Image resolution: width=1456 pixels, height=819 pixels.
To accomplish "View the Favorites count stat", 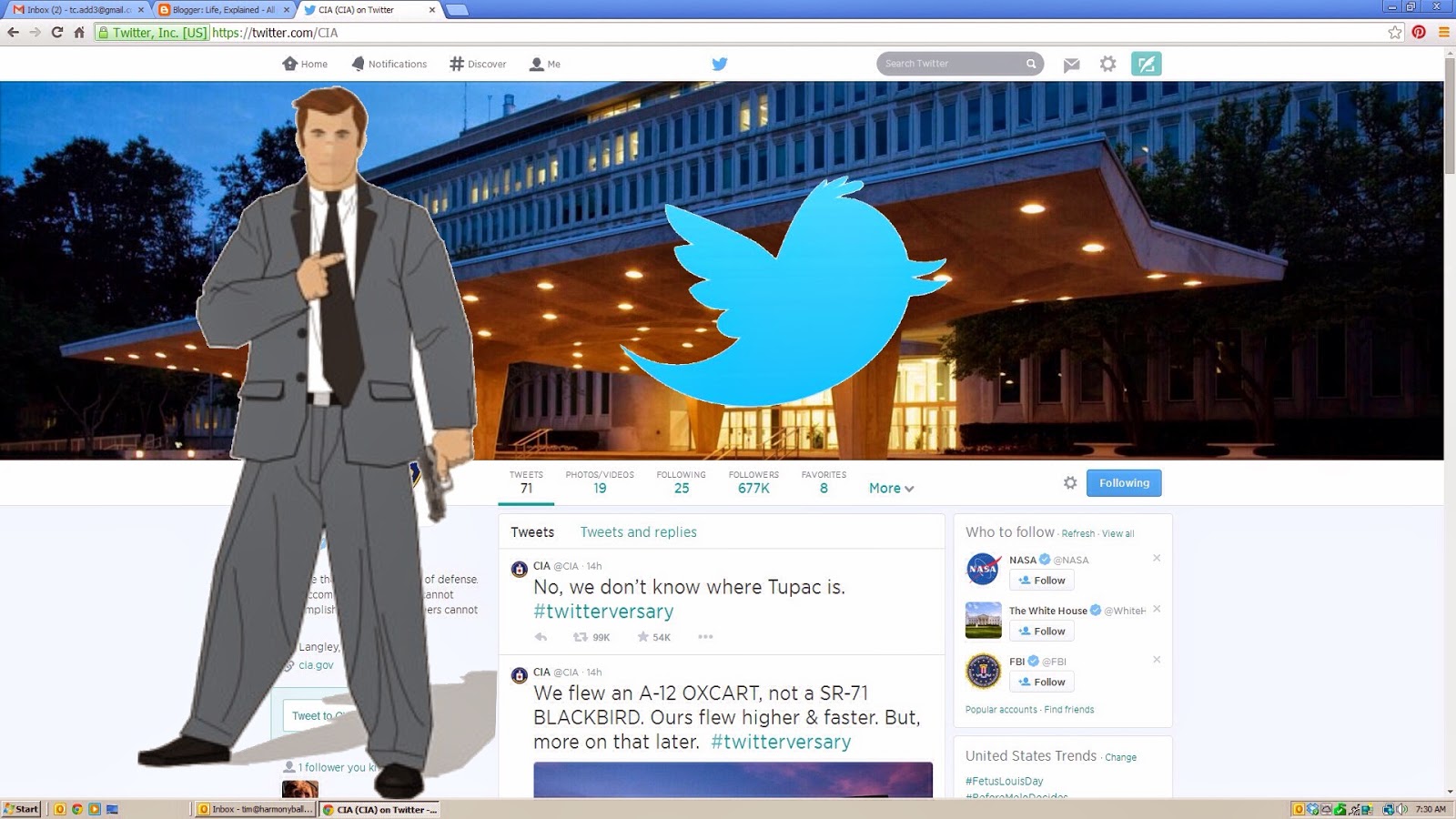I will point(824,482).
